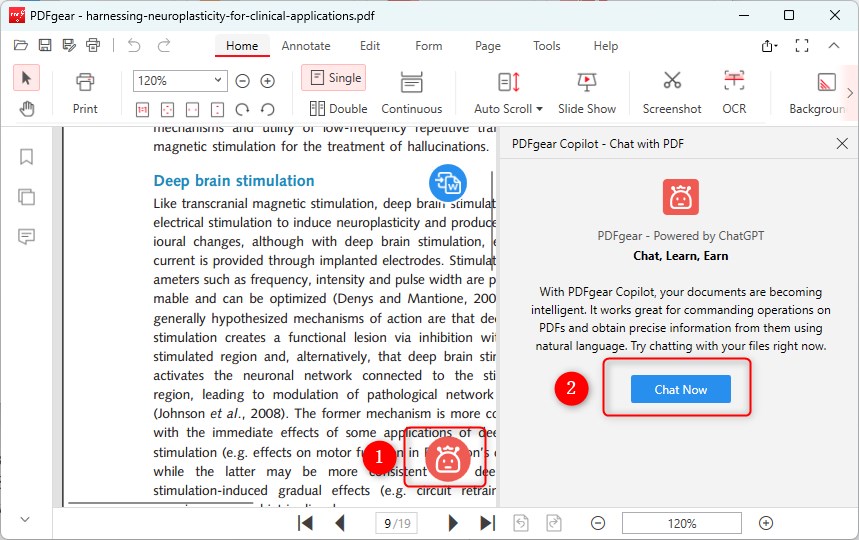Click the floating Copilot robot icon

[446, 458]
